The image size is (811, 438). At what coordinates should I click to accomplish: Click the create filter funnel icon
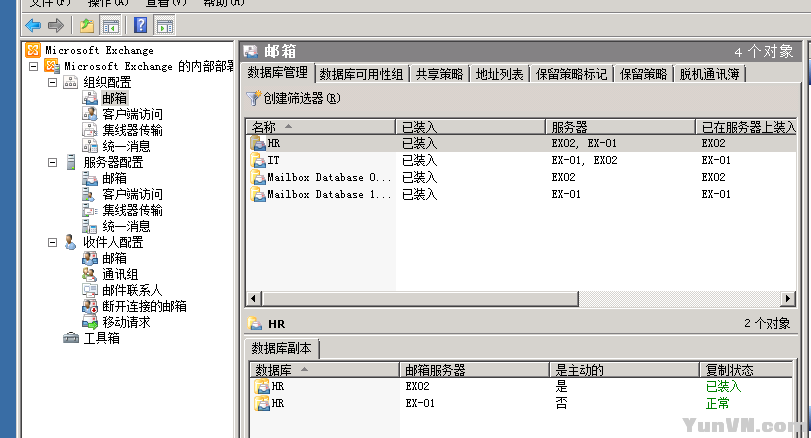pyautogui.click(x=253, y=98)
